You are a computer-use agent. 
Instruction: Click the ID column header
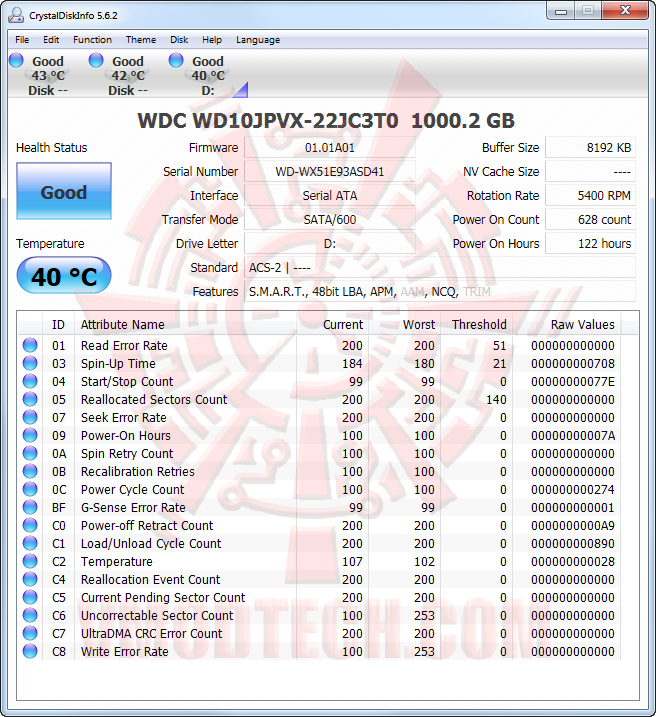59,325
